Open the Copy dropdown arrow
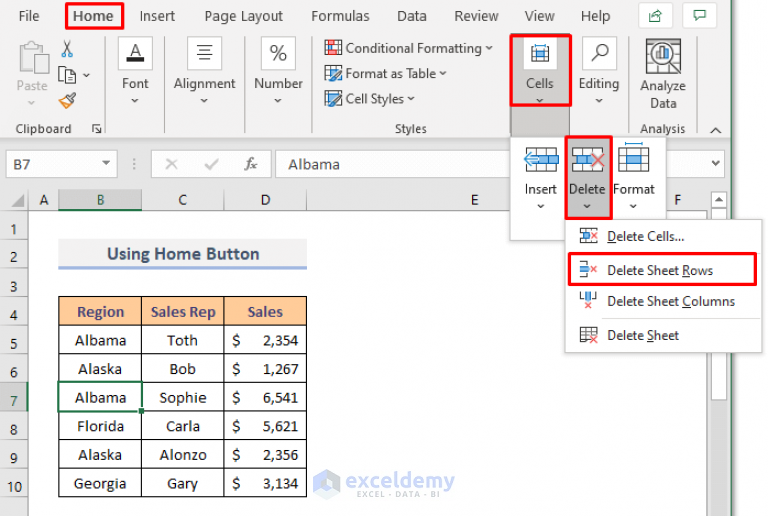The image size is (768, 516). click(87, 75)
